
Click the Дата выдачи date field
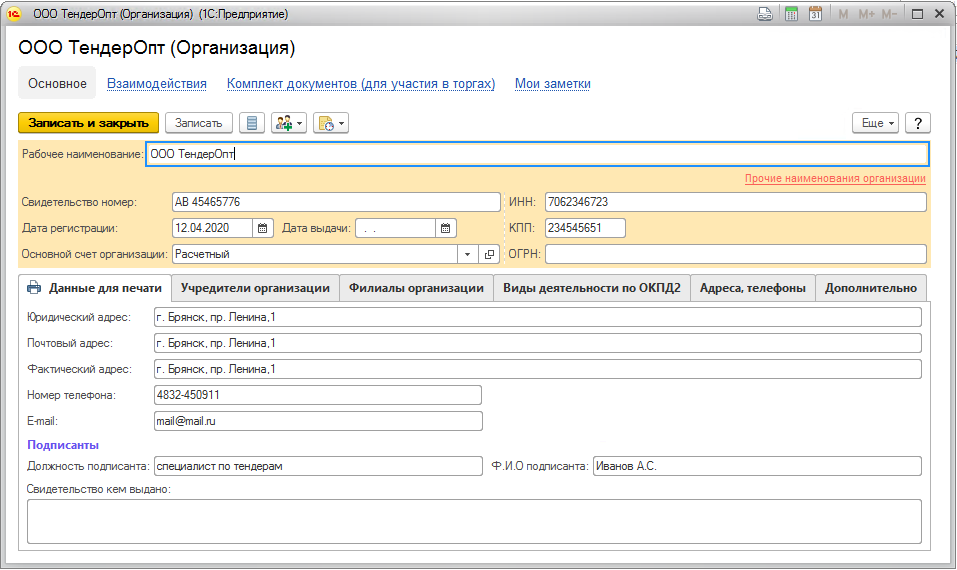tap(395, 228)
